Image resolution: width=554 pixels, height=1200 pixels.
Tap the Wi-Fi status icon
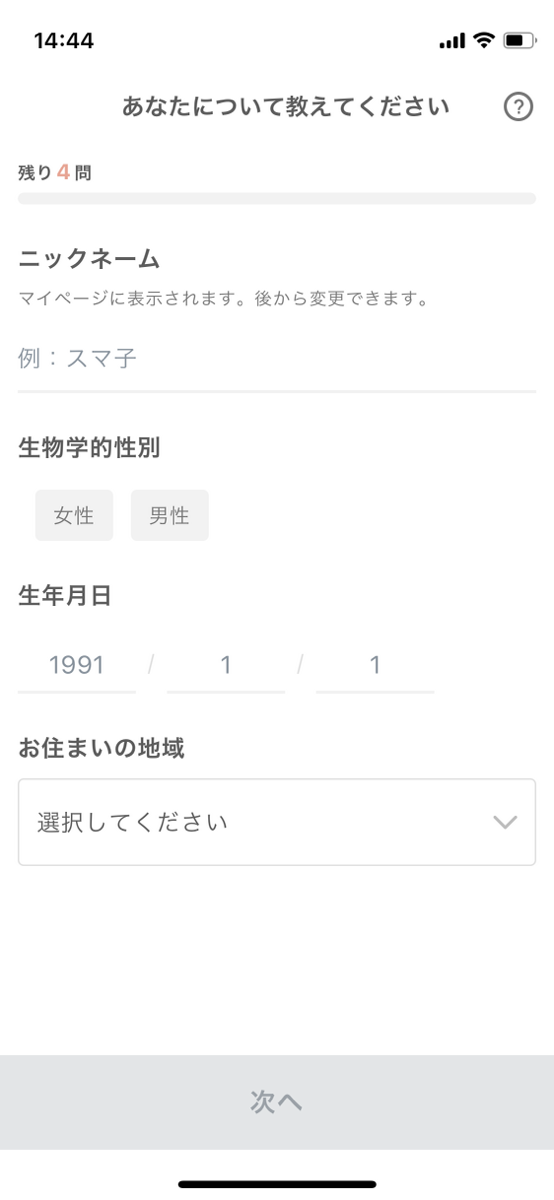point(484,41)
